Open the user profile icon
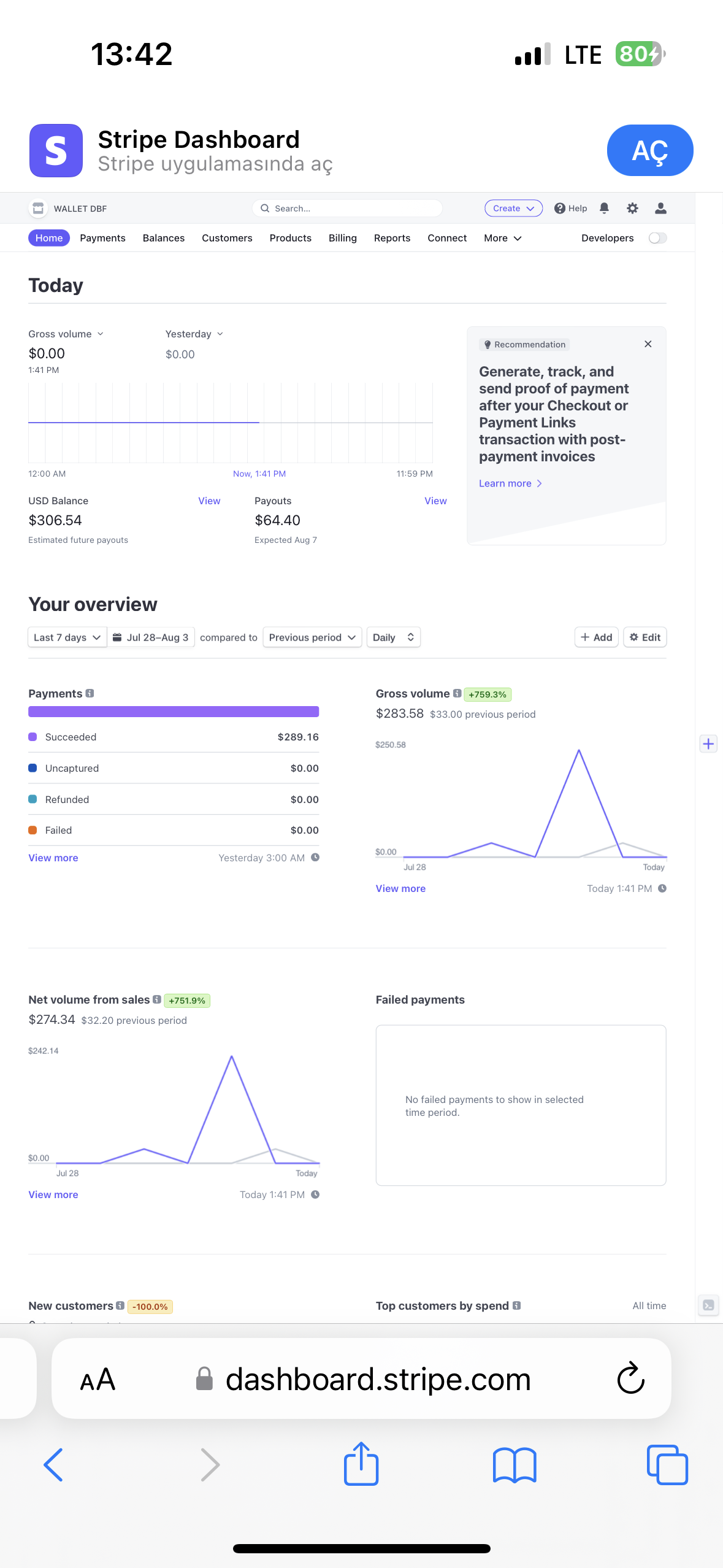The width and height of the screenshot is (723, 1568). coord(660,208)
